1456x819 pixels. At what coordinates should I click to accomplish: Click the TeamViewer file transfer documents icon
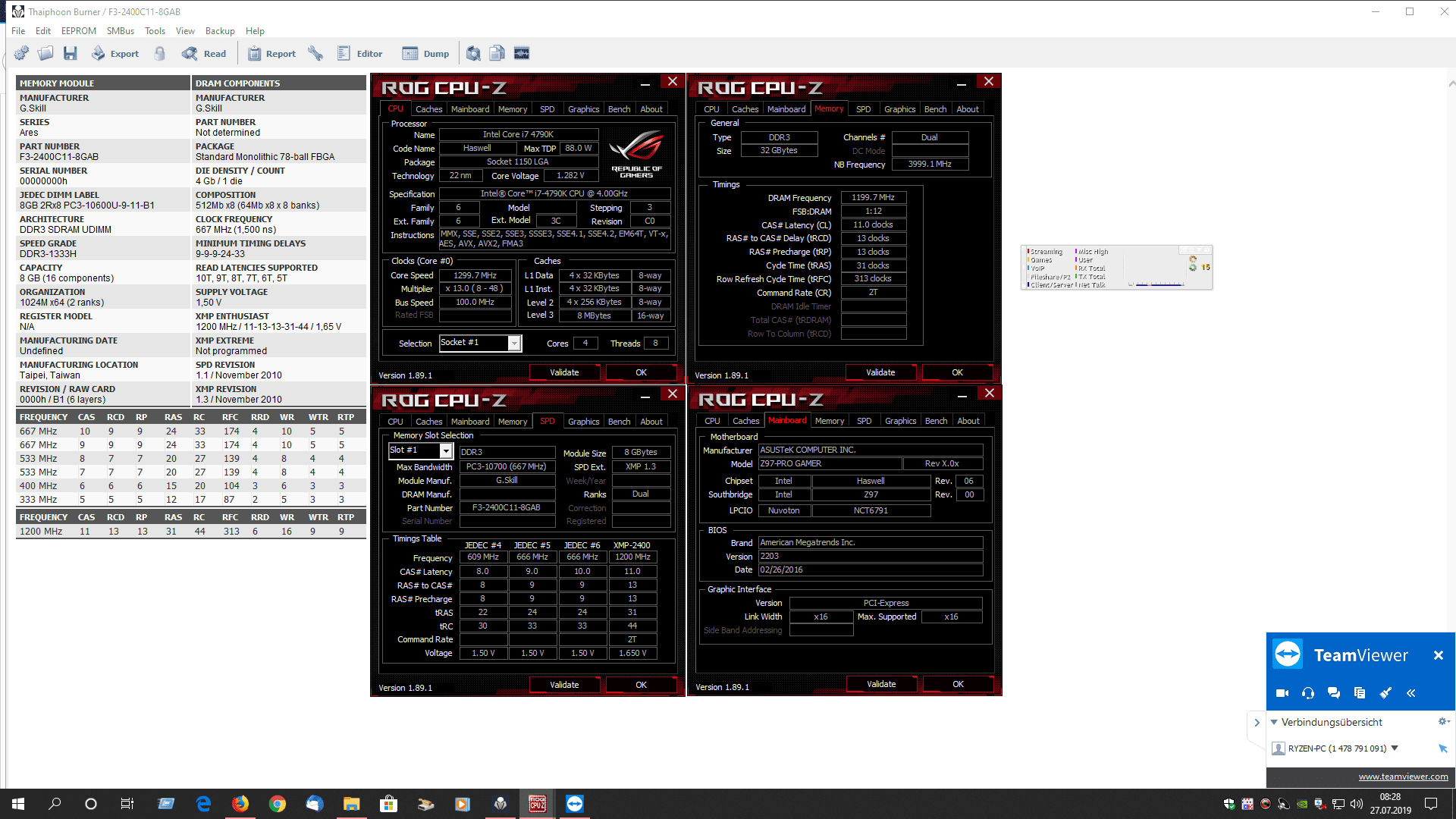coord(1360,692)
